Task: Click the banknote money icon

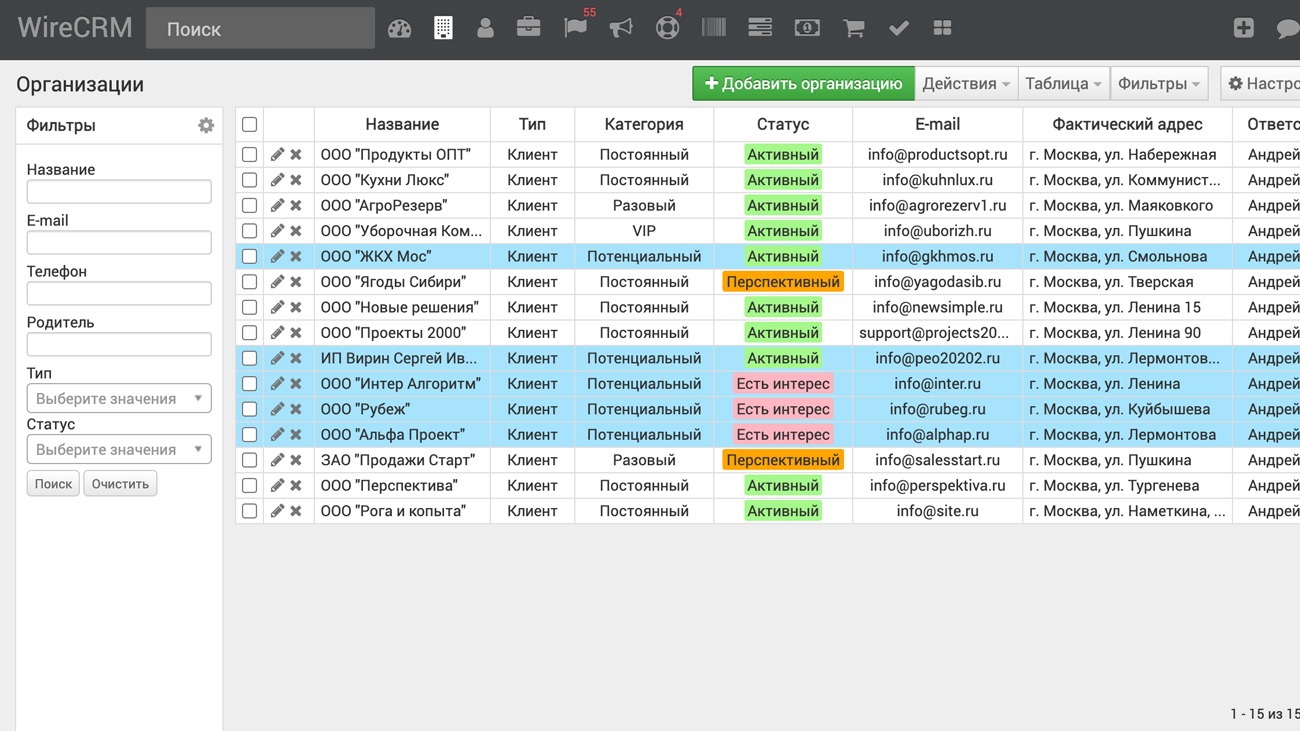Action: (807, 28)
